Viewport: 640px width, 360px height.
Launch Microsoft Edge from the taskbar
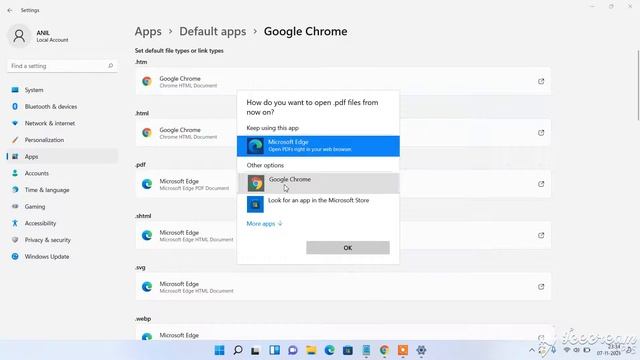pyautogui.click(x=329, y=350)
